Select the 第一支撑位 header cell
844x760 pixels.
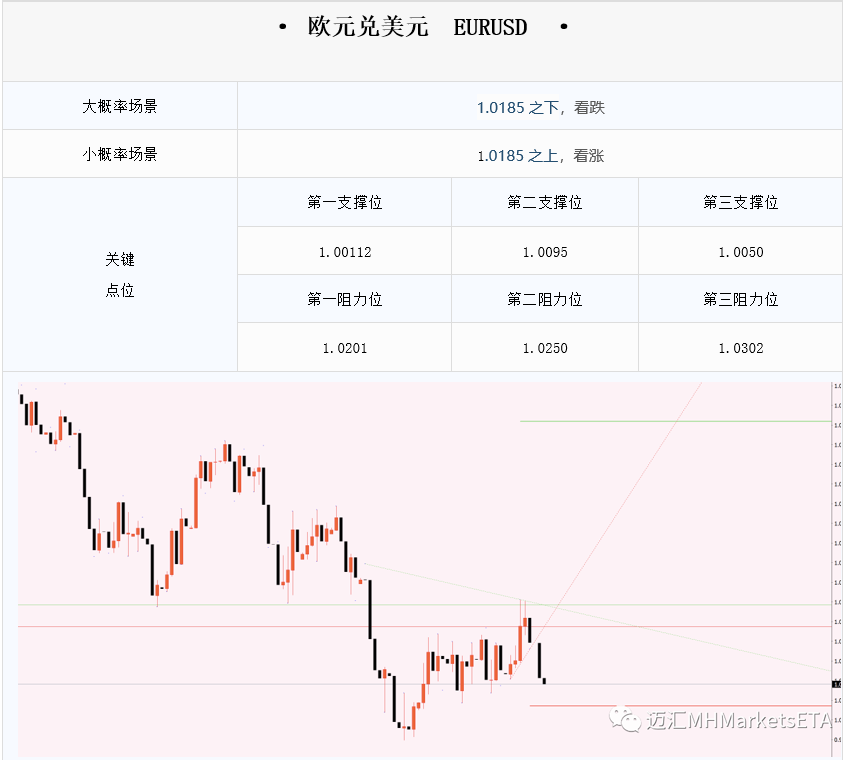click(344, 202)
